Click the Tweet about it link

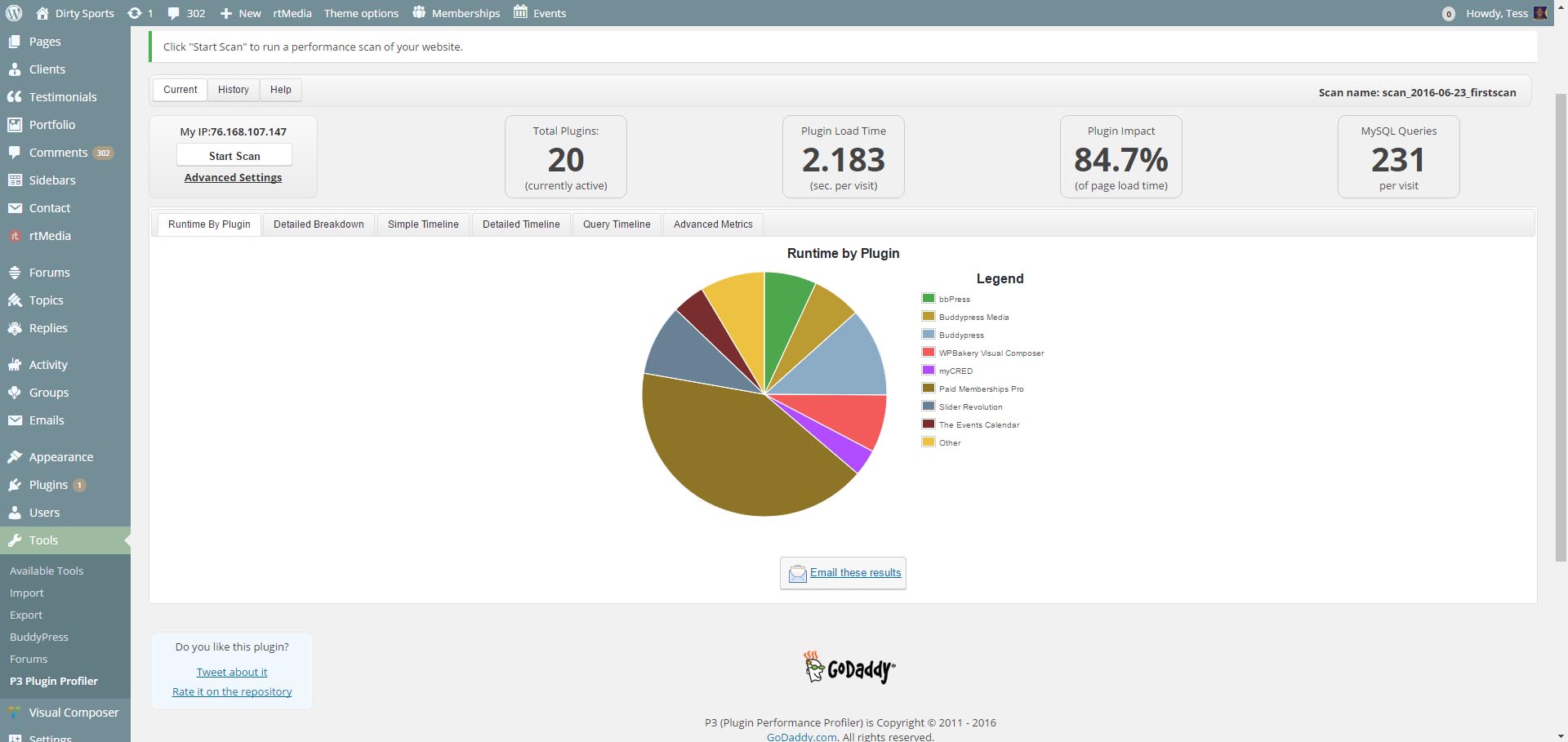(x=232, y=673)
